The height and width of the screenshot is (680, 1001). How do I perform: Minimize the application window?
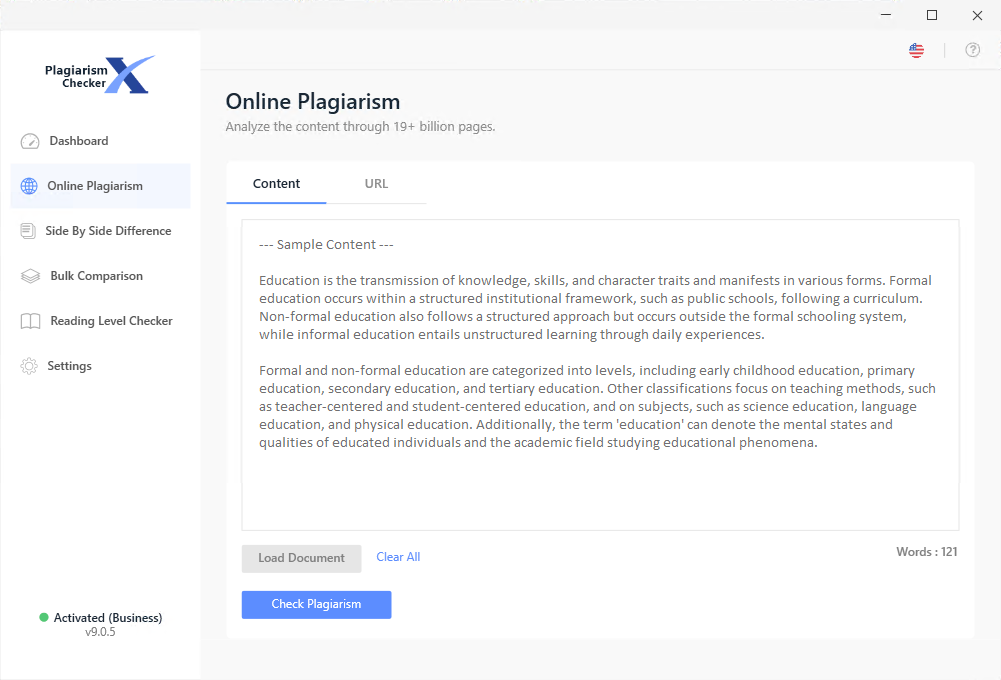[x=886, y=15]
